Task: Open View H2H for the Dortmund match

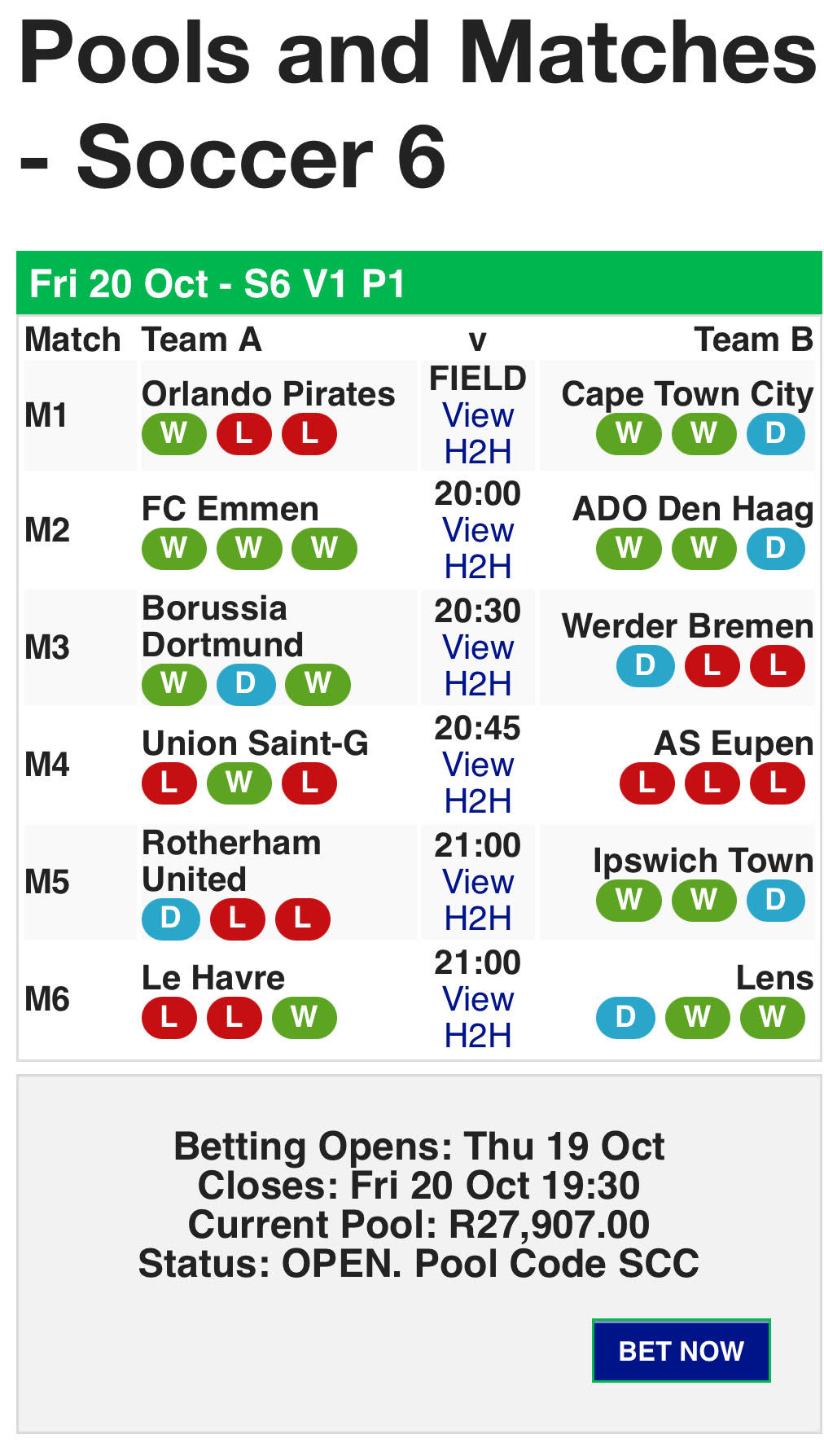Action: pos(477,665)
